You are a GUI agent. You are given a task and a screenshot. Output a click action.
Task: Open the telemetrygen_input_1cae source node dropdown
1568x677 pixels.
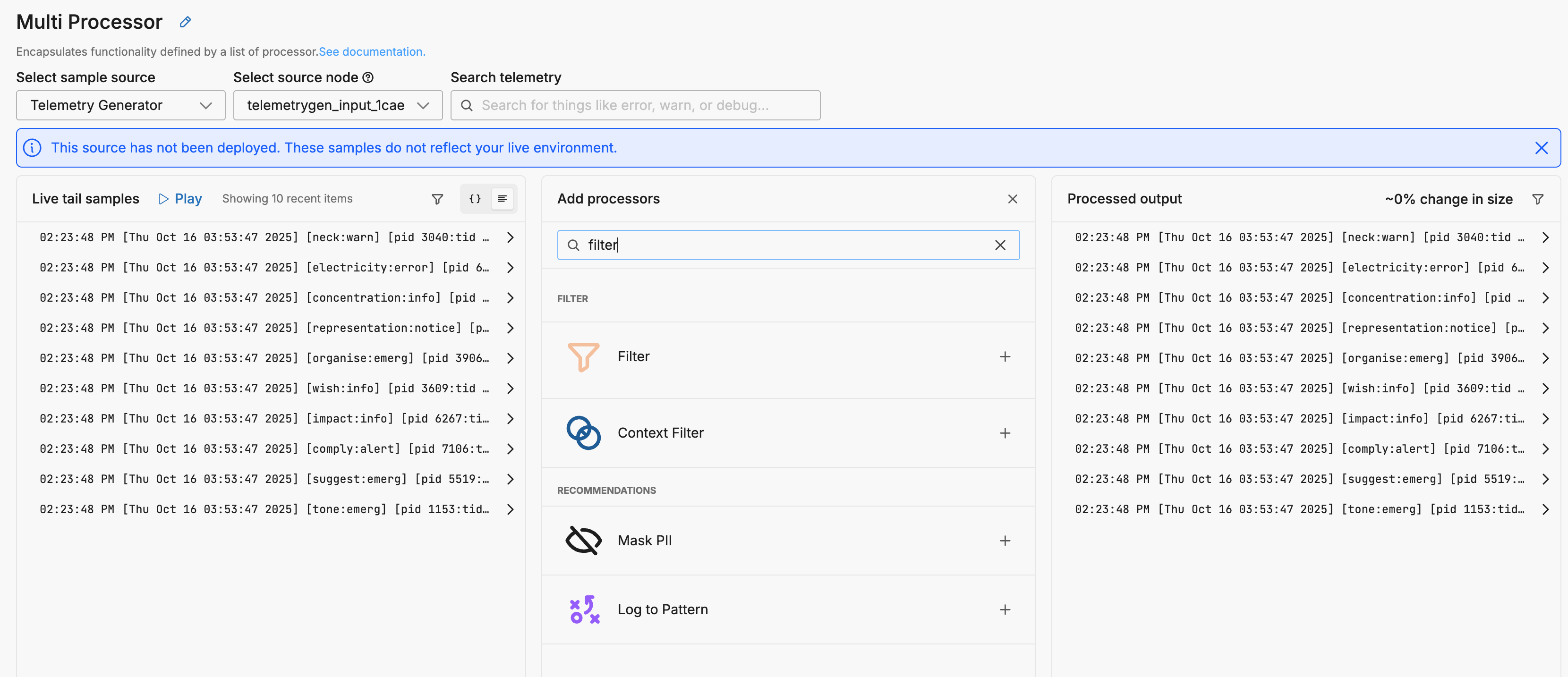coord(337,105)
